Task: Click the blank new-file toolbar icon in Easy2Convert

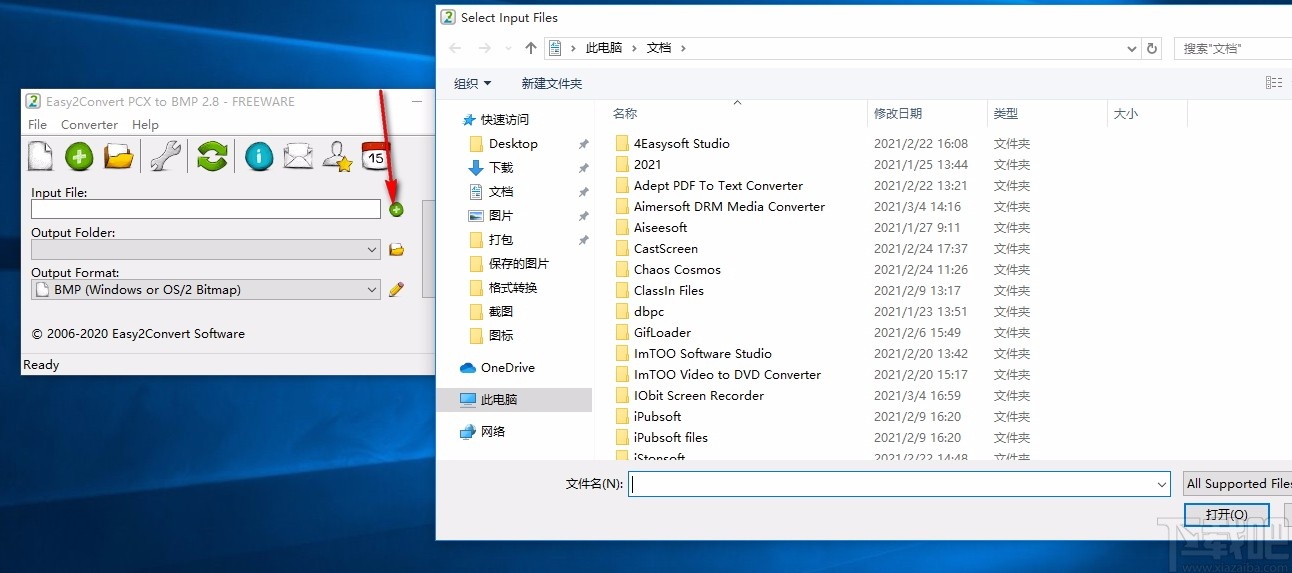Action: [x=40, y=156]
